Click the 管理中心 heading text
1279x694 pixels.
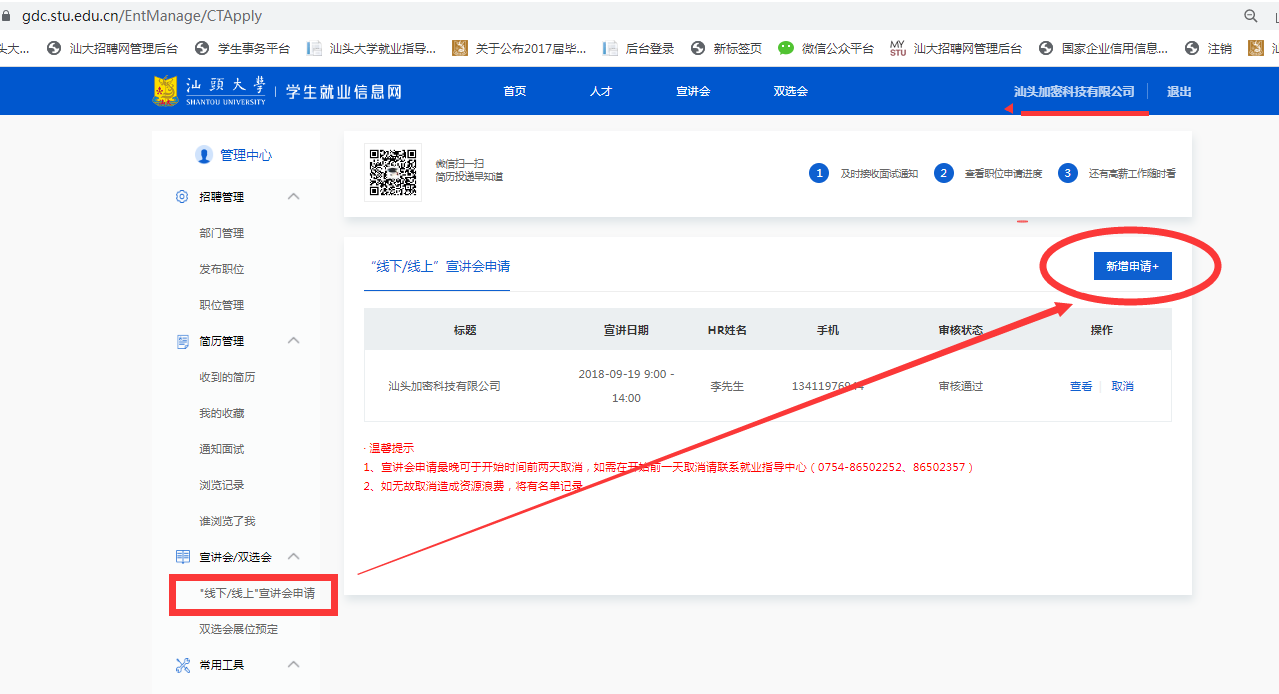(246, 155)
